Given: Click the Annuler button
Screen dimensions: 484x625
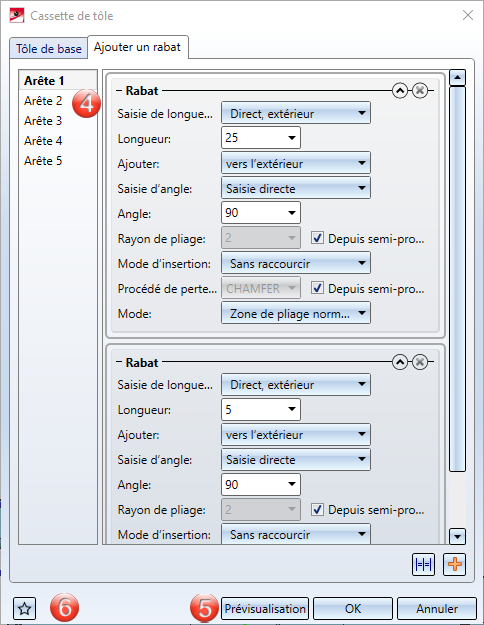Looking at the screenshot, I should [x=437, y=608].
